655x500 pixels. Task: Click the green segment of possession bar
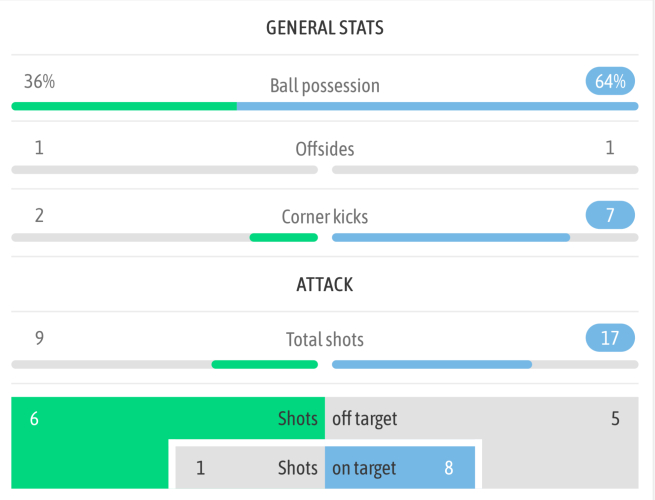pyautogui.click(x=124, y=106)
